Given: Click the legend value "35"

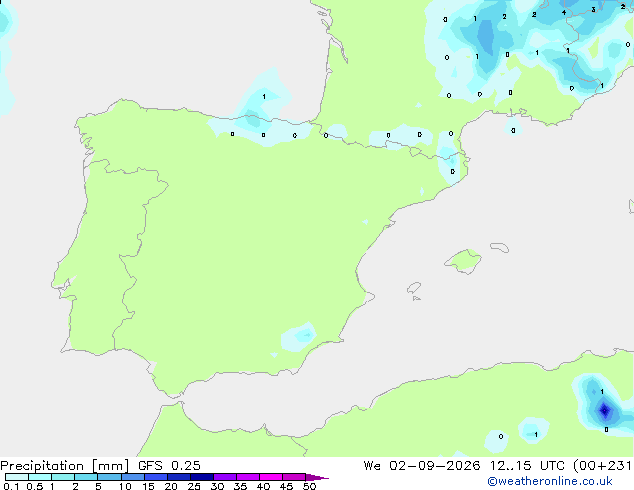Looking at the screenshot, I should 240,486.
